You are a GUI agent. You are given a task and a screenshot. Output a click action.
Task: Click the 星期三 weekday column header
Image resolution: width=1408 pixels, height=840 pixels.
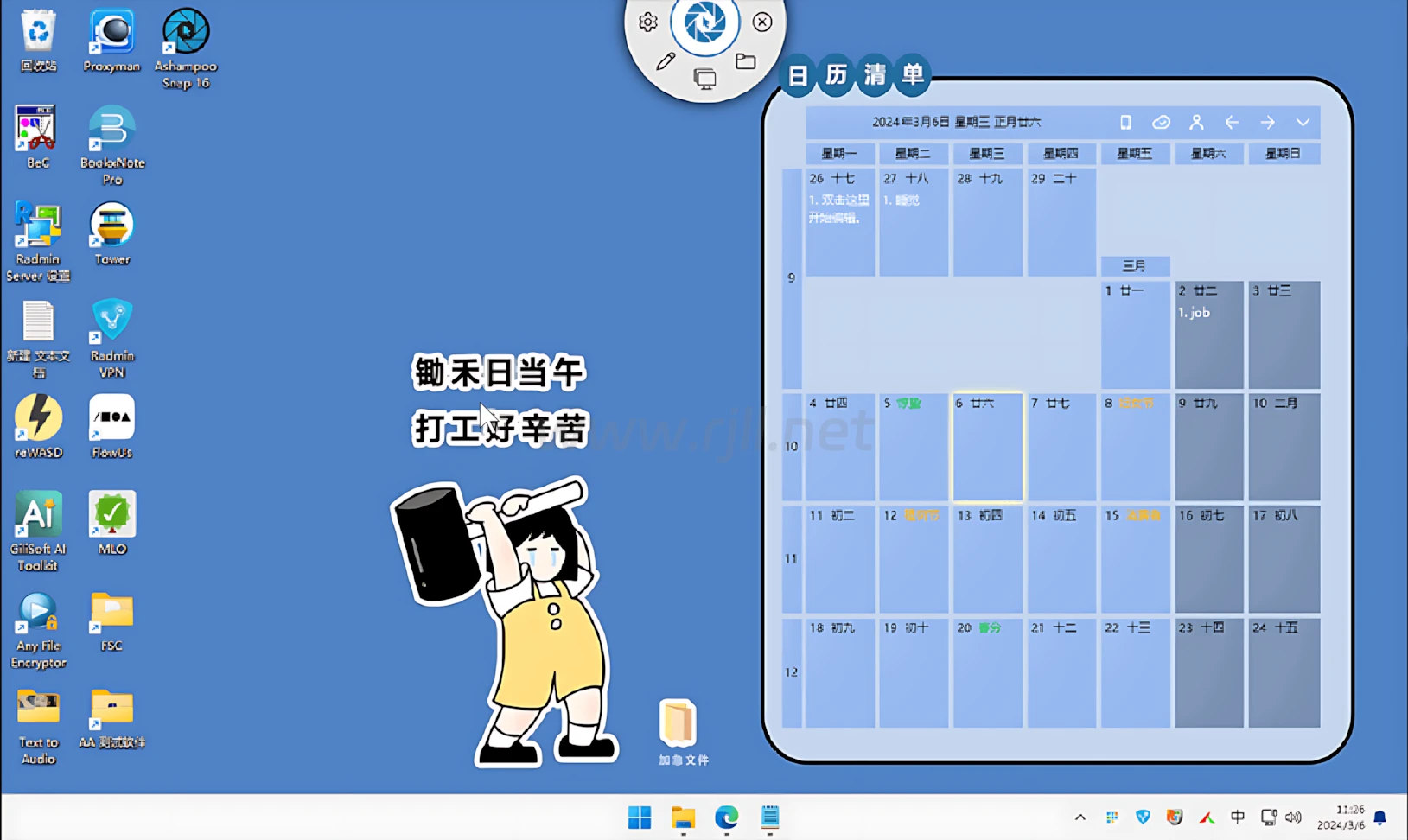[x=987, y=154]
